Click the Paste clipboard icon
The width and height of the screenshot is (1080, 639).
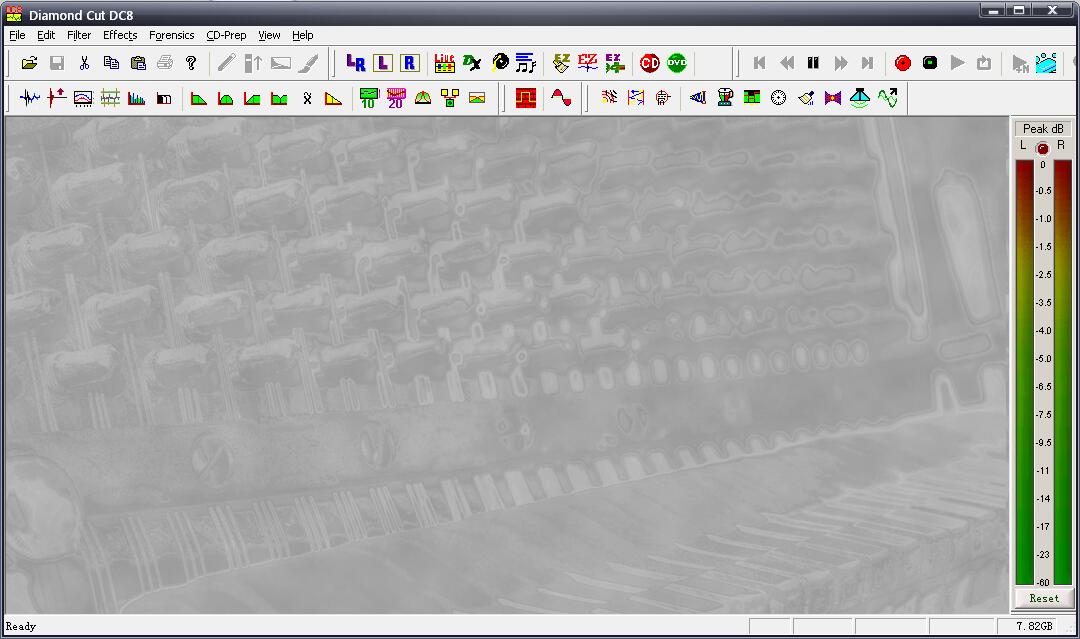[x=138, y=63]
